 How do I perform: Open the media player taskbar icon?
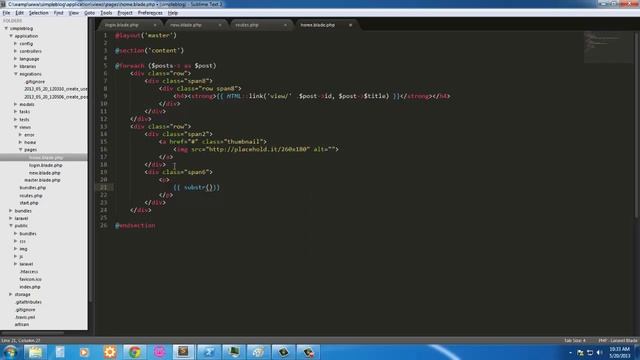[x=84, y=352]
